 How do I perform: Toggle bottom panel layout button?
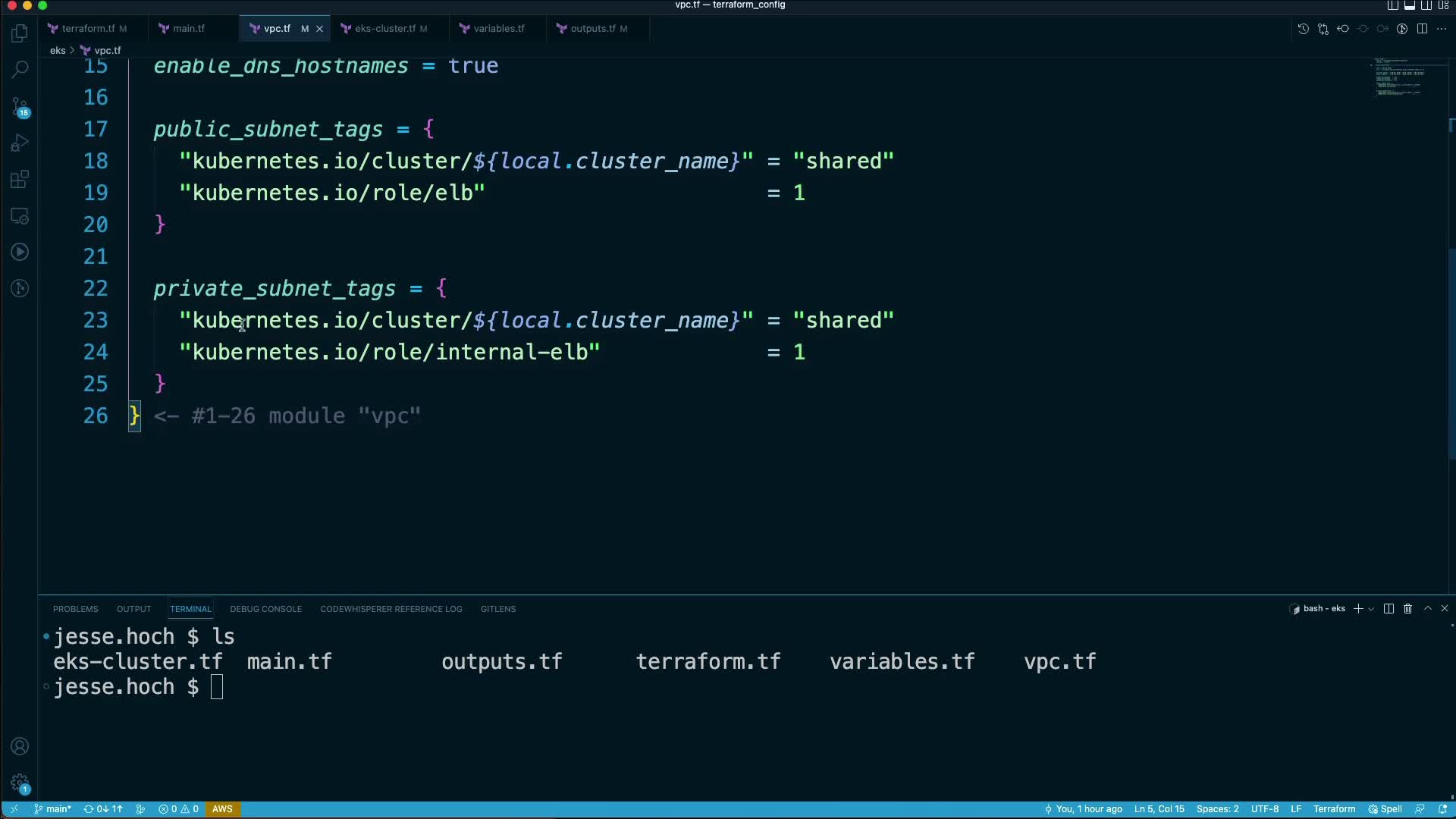pos(1410,5)
